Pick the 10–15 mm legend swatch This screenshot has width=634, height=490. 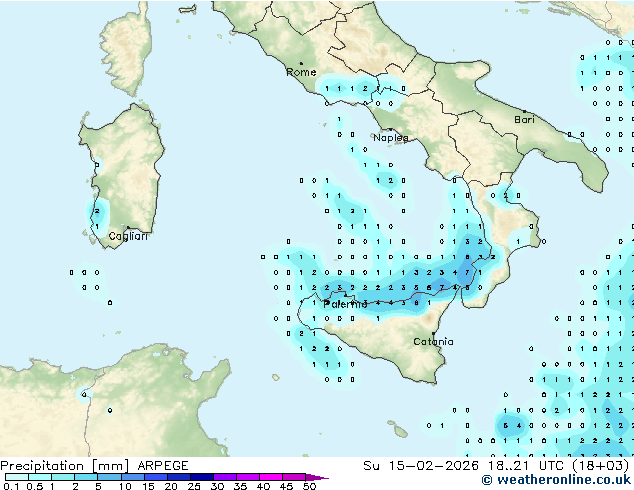132,477
